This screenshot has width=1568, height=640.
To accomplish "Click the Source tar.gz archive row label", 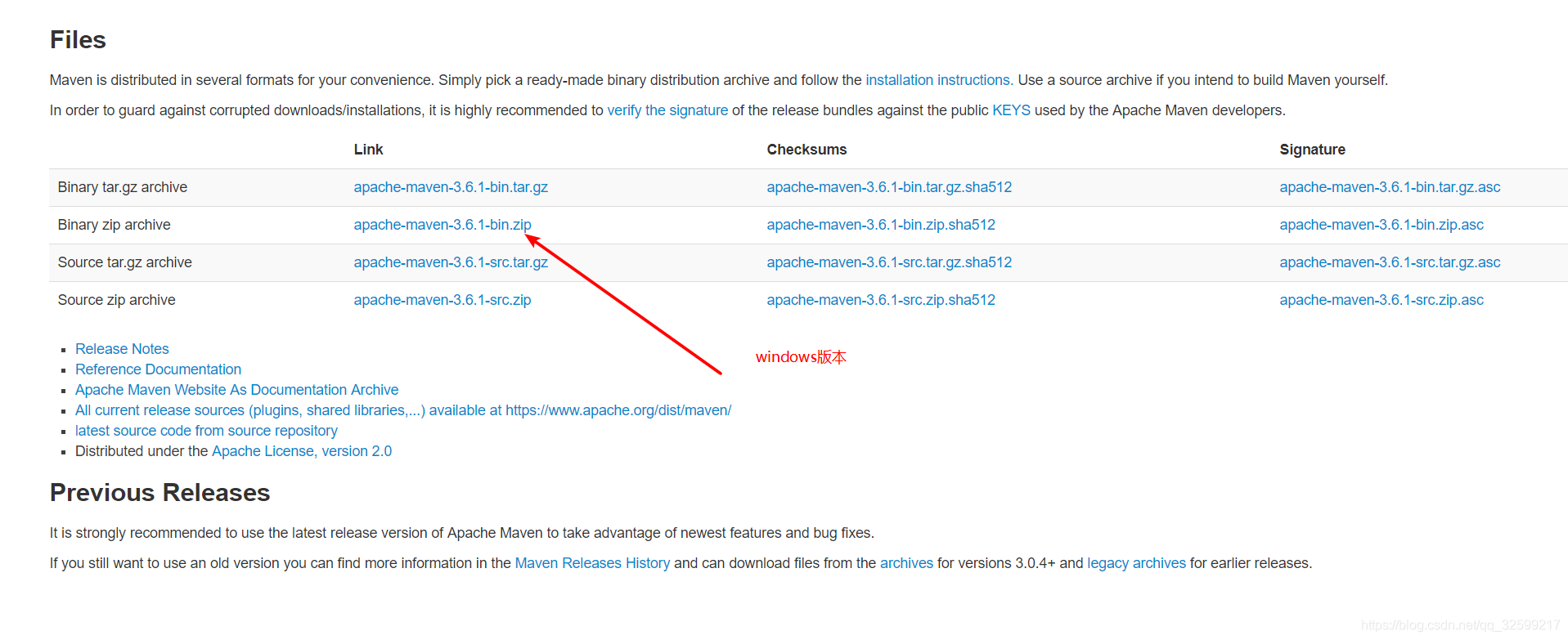I will click(x=125, y=262).
